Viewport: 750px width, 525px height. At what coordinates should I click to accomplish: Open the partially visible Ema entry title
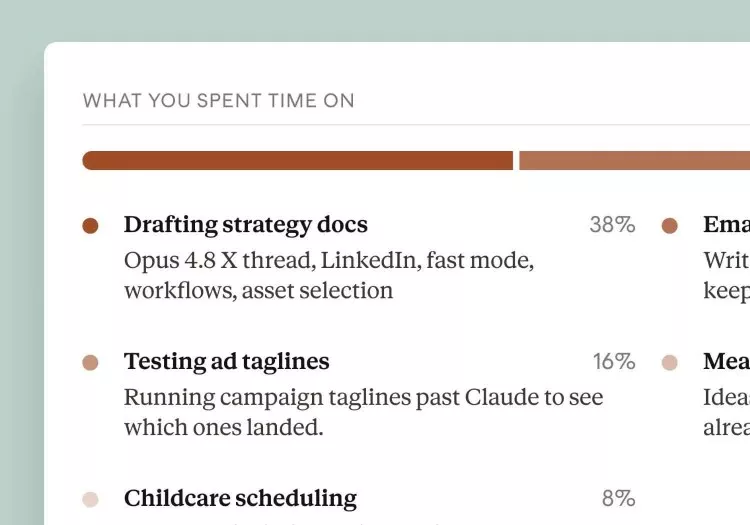coord(727,224)
